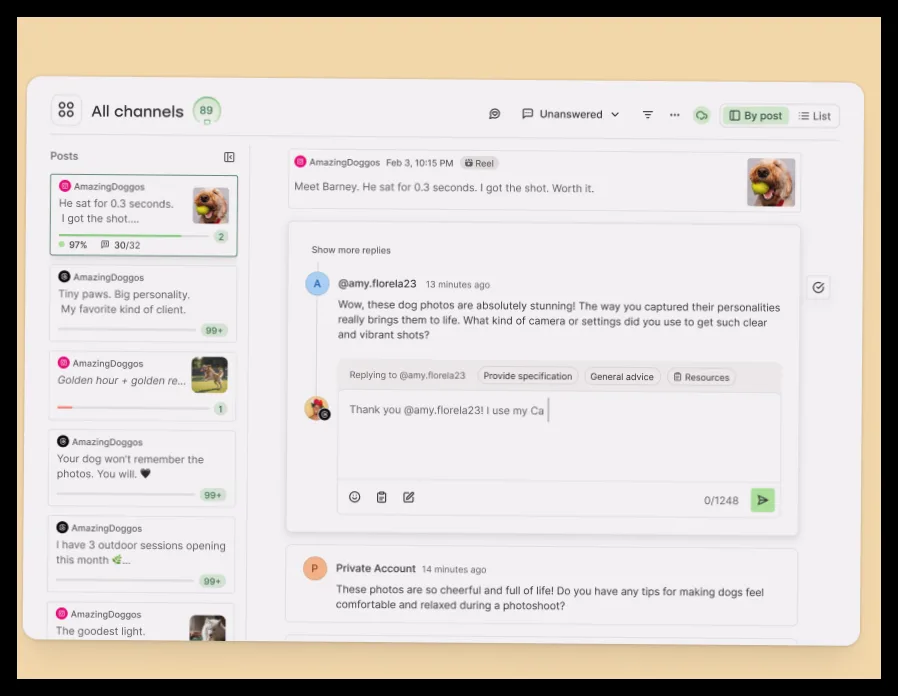
Task: Select the 'Tiny paws. Big personality.' post
Action: (143, 304)
